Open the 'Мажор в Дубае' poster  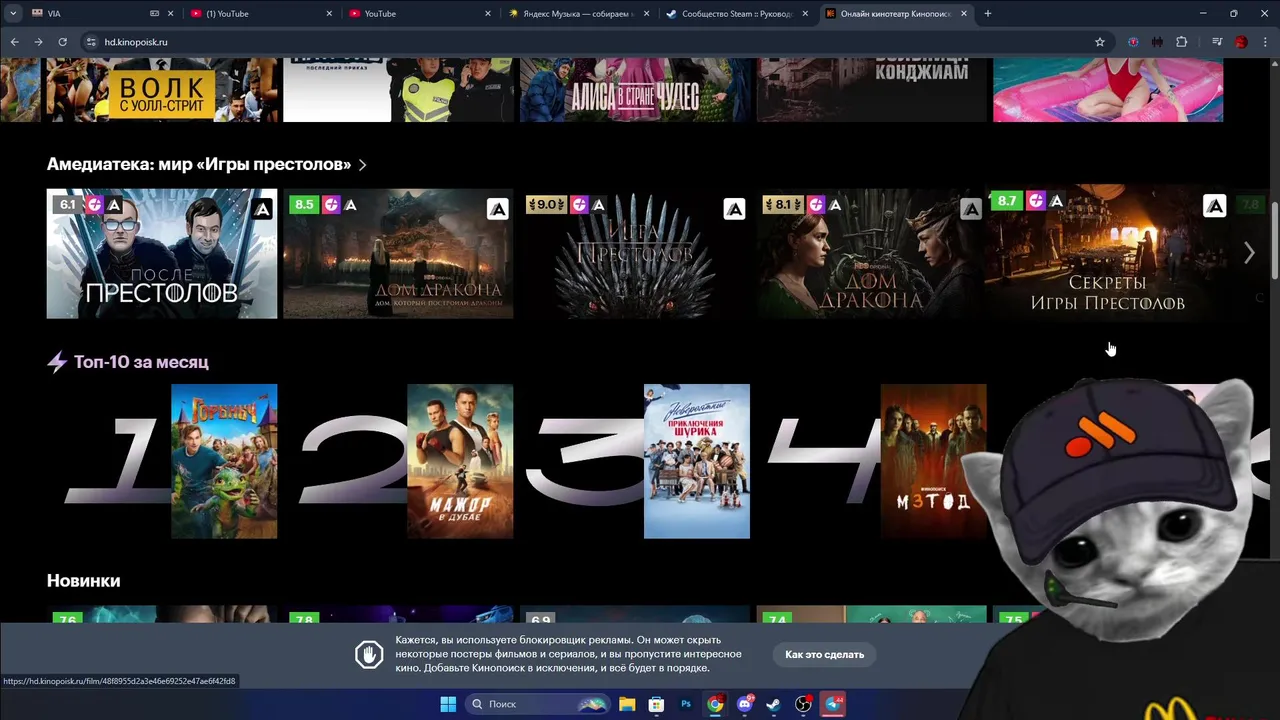pyautogui.click(x=460, y=461)
